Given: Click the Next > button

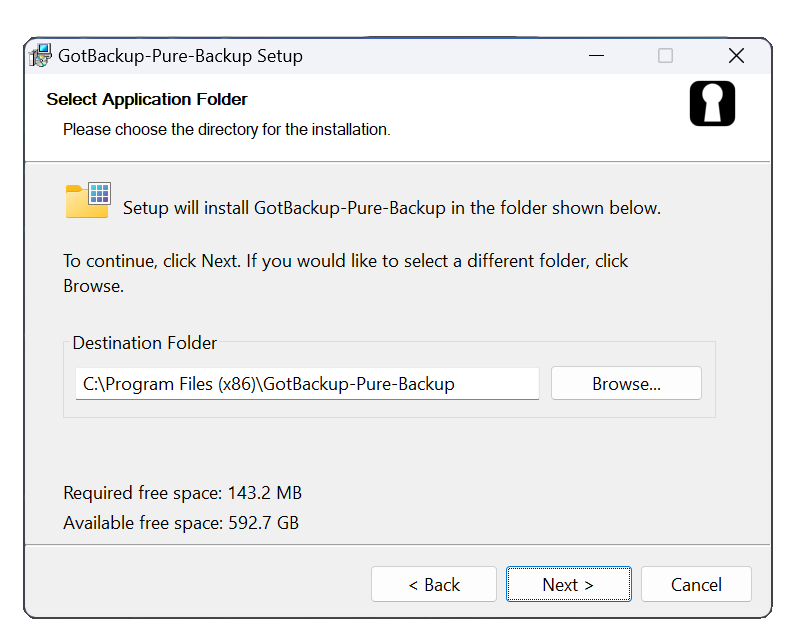Looking at the screenshot, I should (568, 584).
